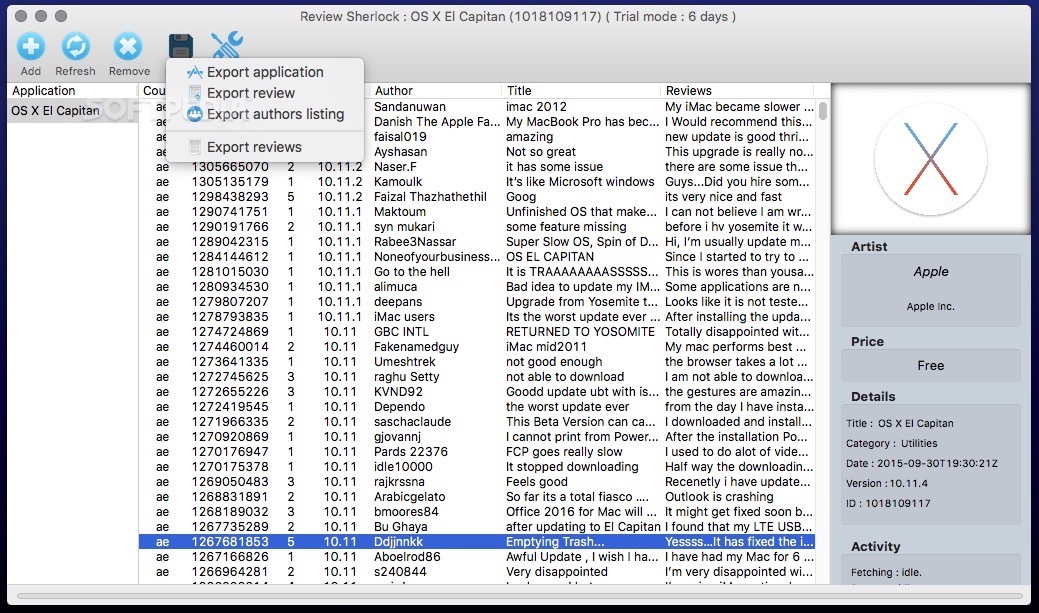Choose Export review from the menu
This screenshot has width=1039, height=613.
(250, 93)
